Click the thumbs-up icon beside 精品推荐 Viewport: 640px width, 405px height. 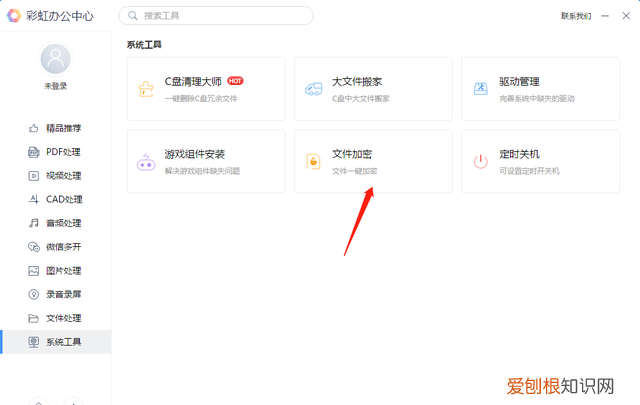(x=33, y=128)
